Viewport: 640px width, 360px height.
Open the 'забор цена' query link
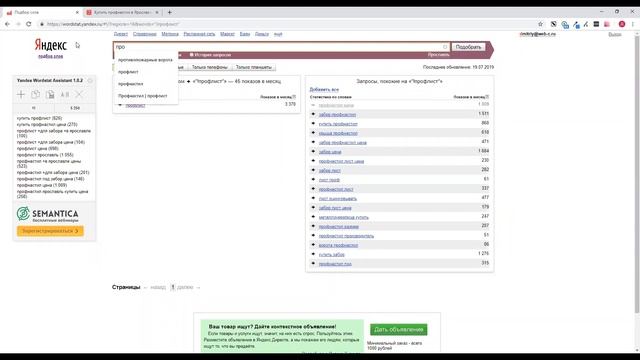pyautogui.click(x=330, y=152)
